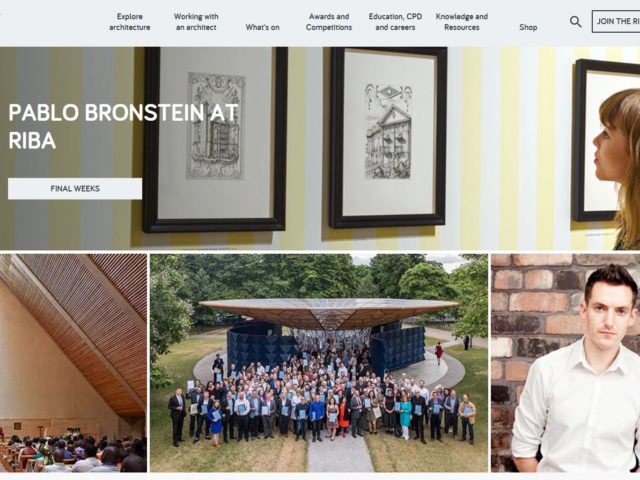Open the wooden church interior thumbnail
The height and width of the screenshot is (480, 640).
pos(73,363)
